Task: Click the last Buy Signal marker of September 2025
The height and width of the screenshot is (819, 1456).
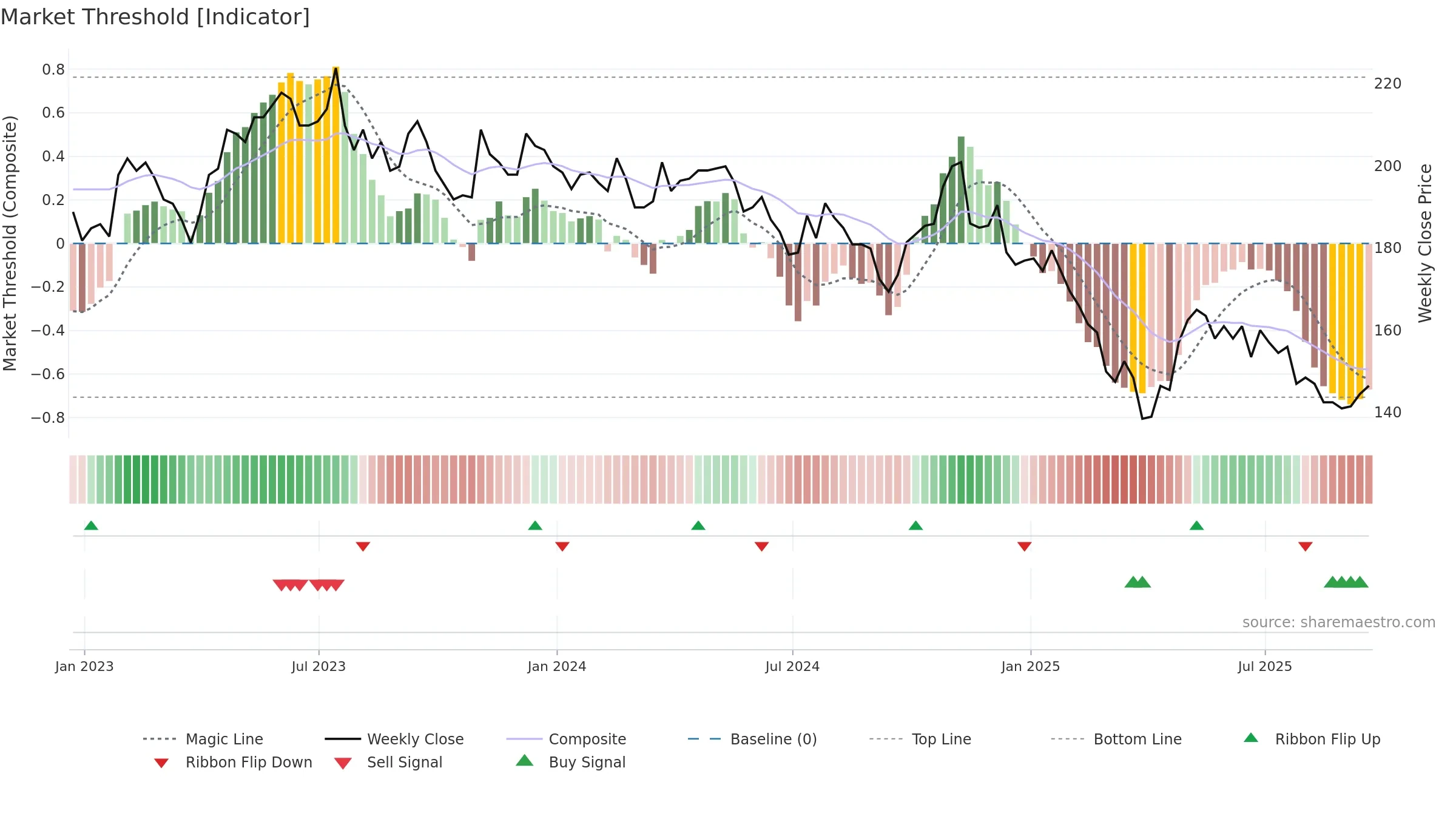Action: coord(1360,582)
